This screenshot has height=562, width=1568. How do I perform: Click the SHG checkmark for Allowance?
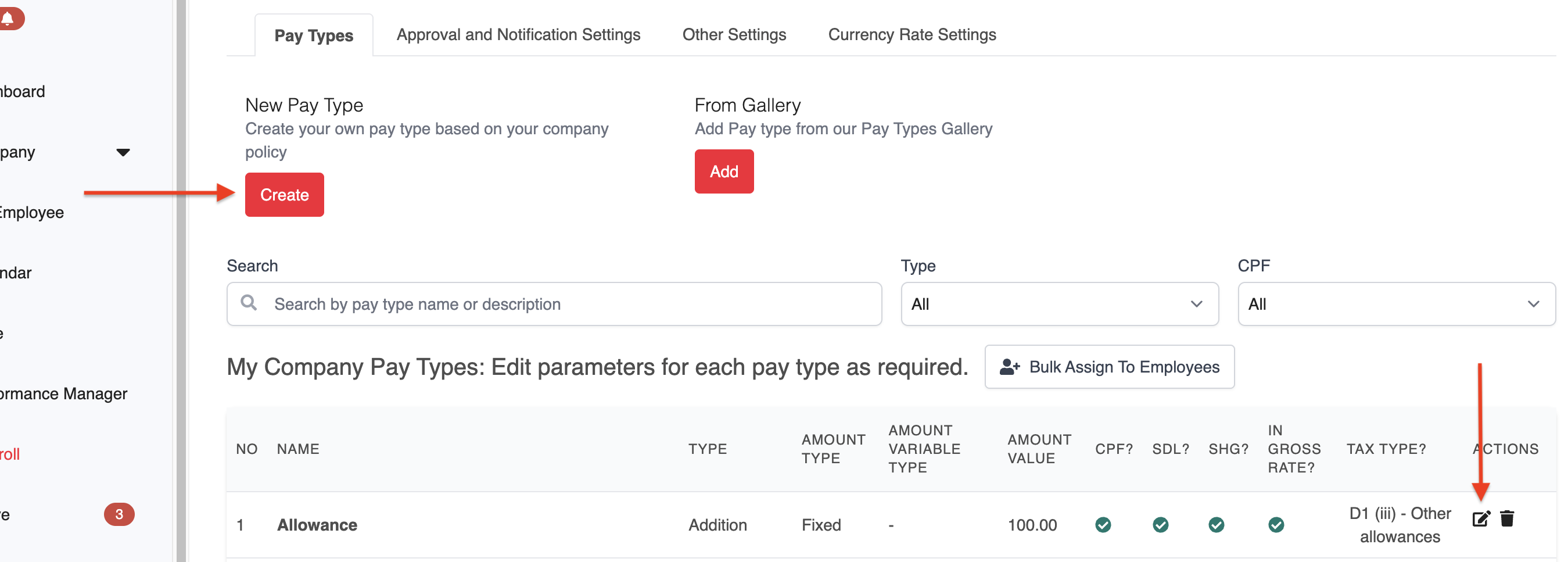pyautogui.click(x=1216, y=525)
